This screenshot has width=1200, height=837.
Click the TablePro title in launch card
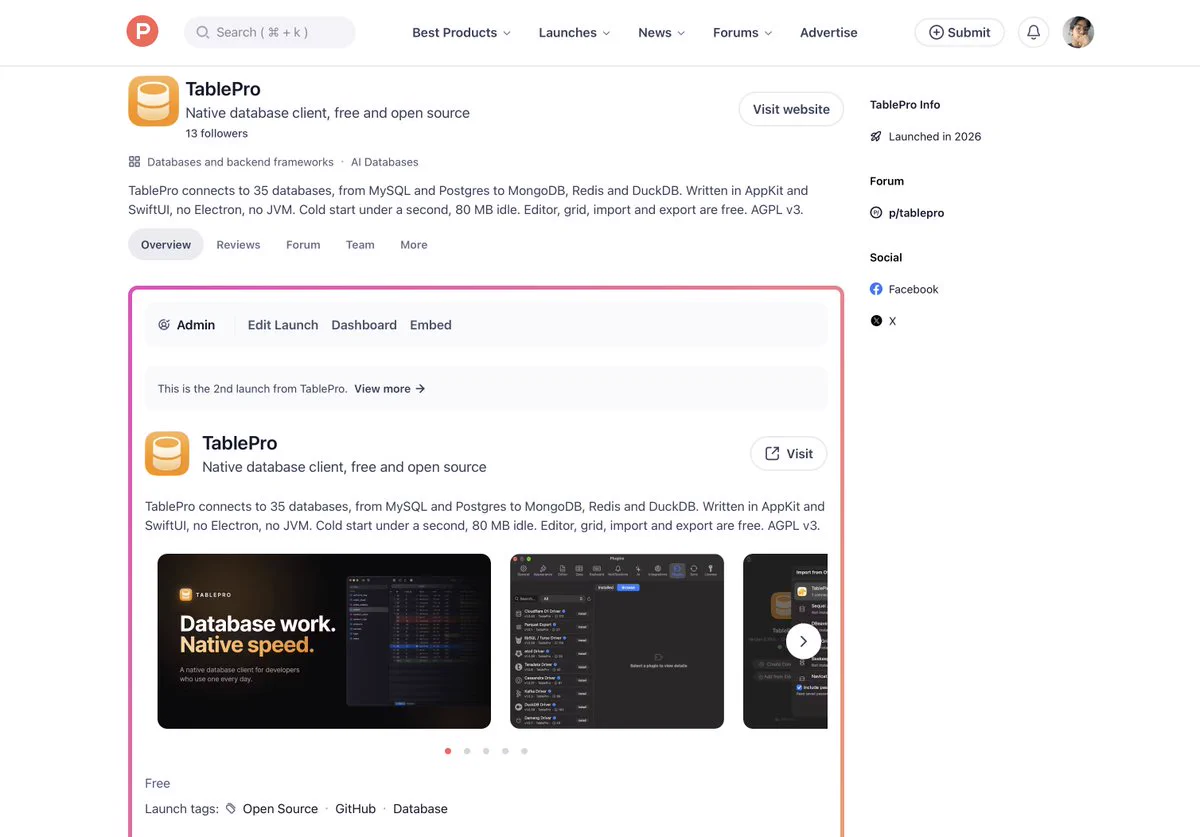pyautogui.click(x=240, y=443)
